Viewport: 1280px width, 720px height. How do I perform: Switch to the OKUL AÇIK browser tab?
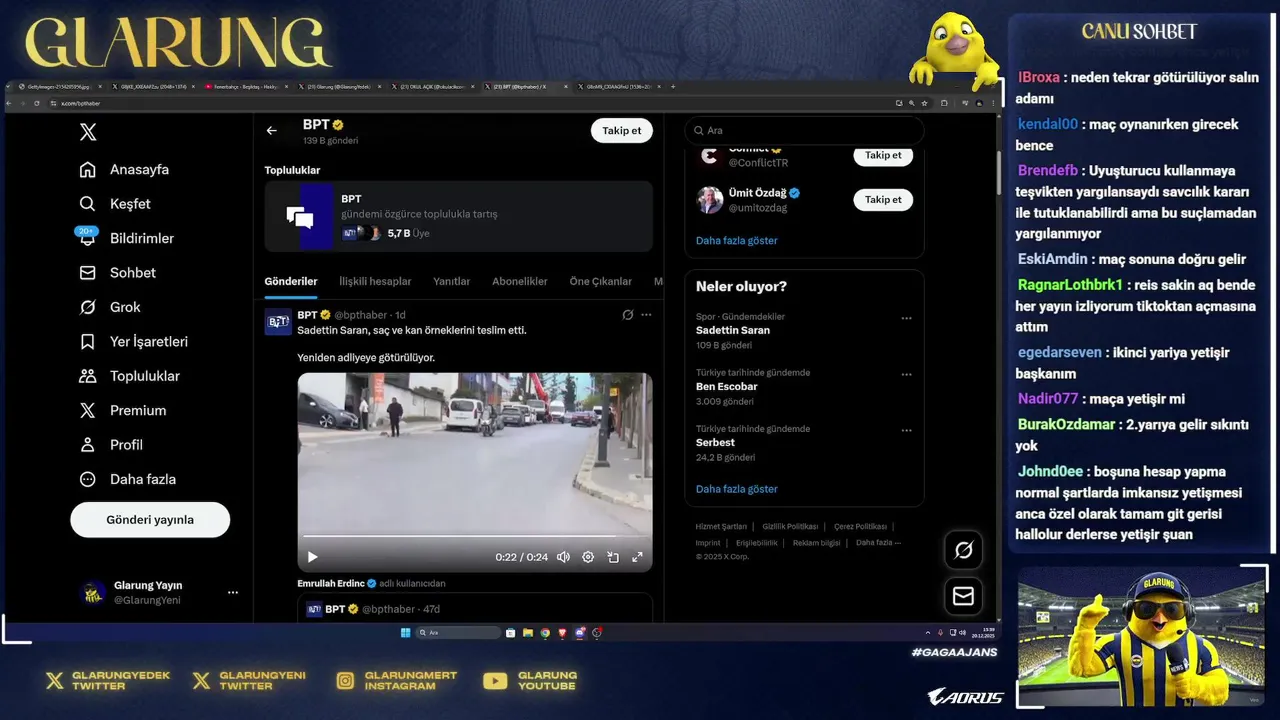(434, 87)
